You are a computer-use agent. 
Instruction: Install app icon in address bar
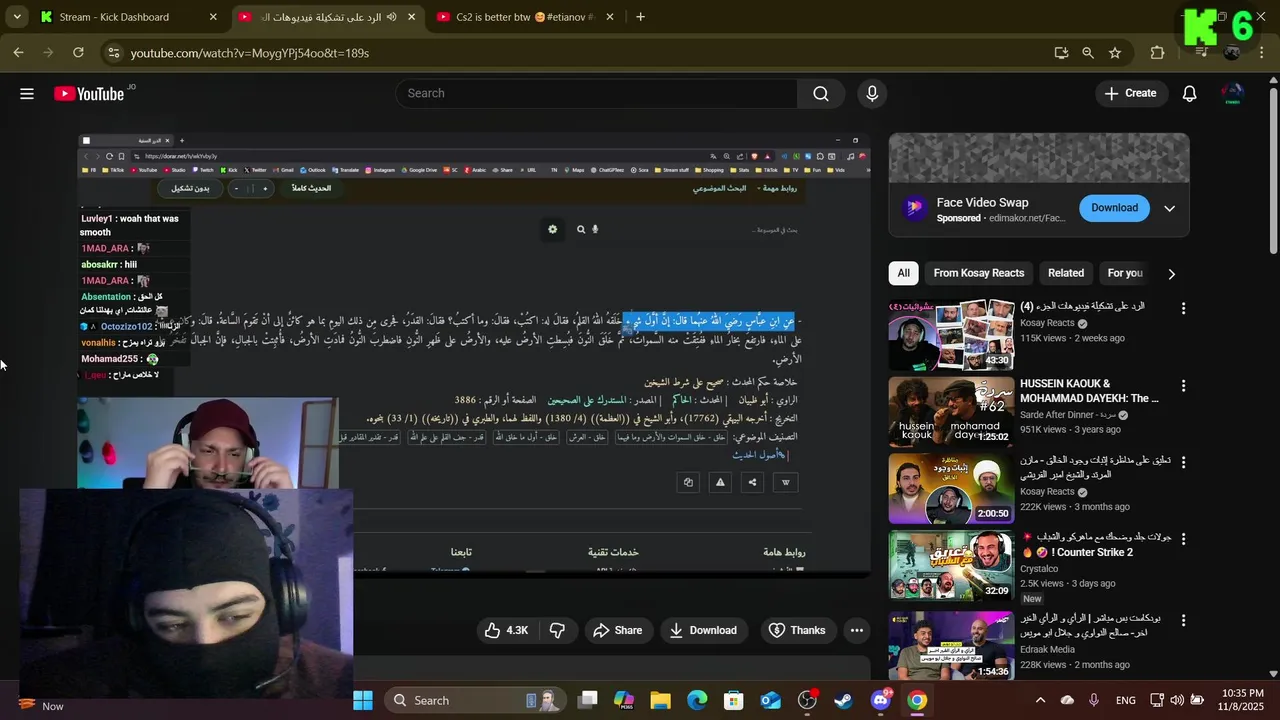1061,53
